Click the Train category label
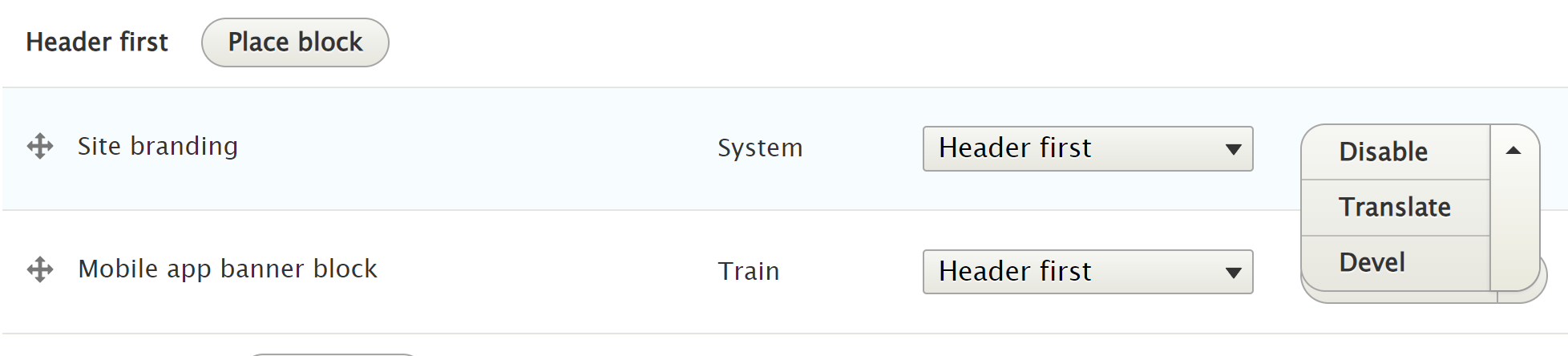This screenshot has height=356, width=1568. [x=748, y=272]
